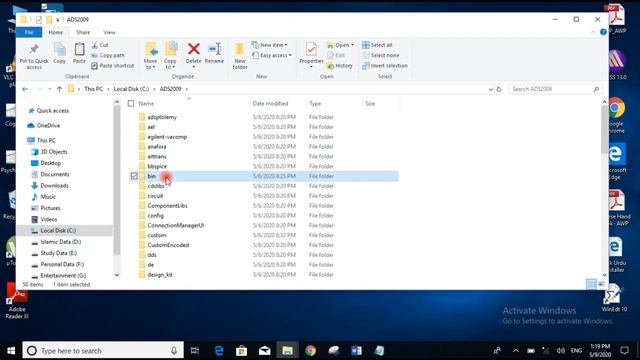640x360 pixels.
Task: Click Select none in ribbon
Action: (380, 55)
